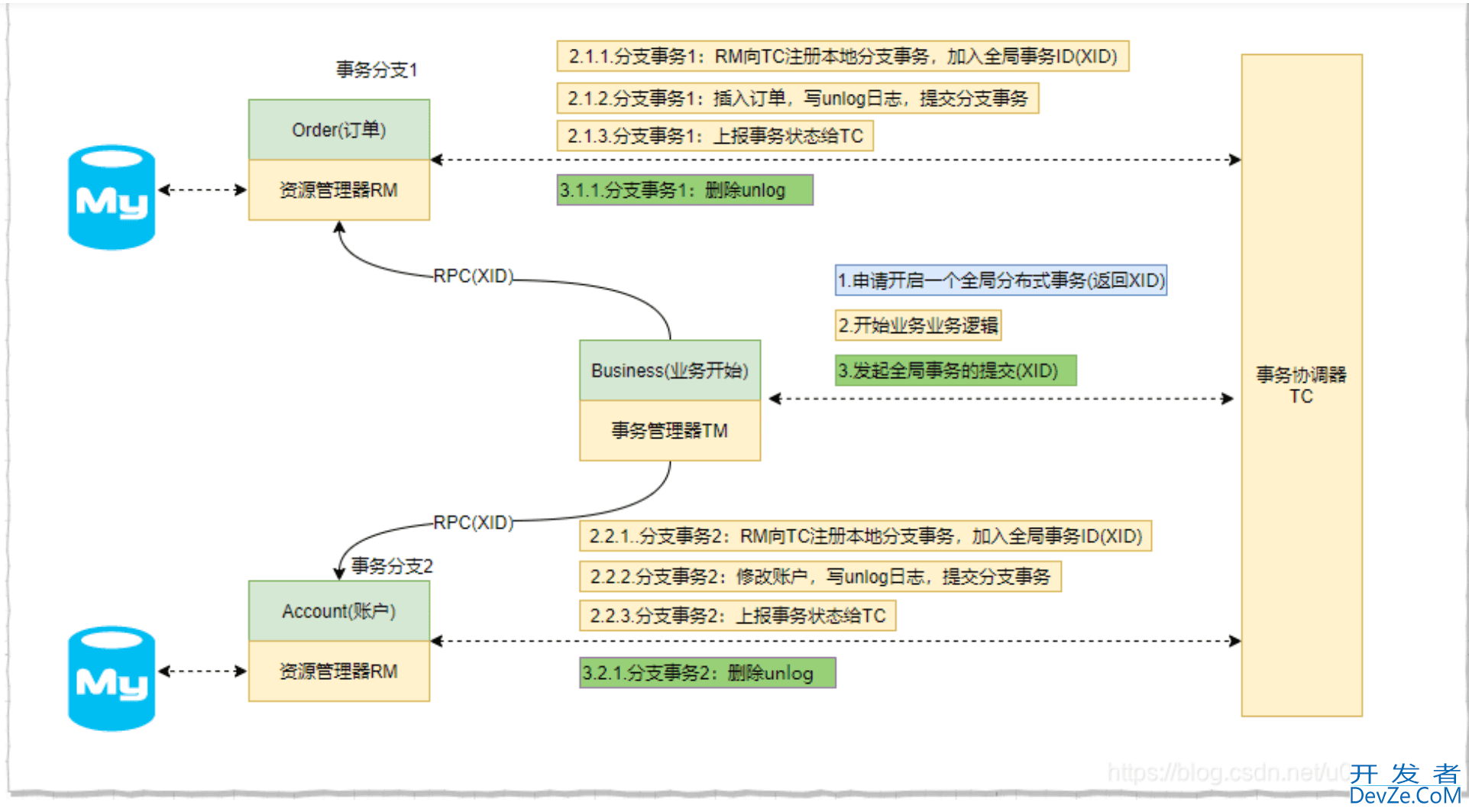1469x812 pixels.
Task: Click the Business(业务开始) box
Action: coord(670,370)
